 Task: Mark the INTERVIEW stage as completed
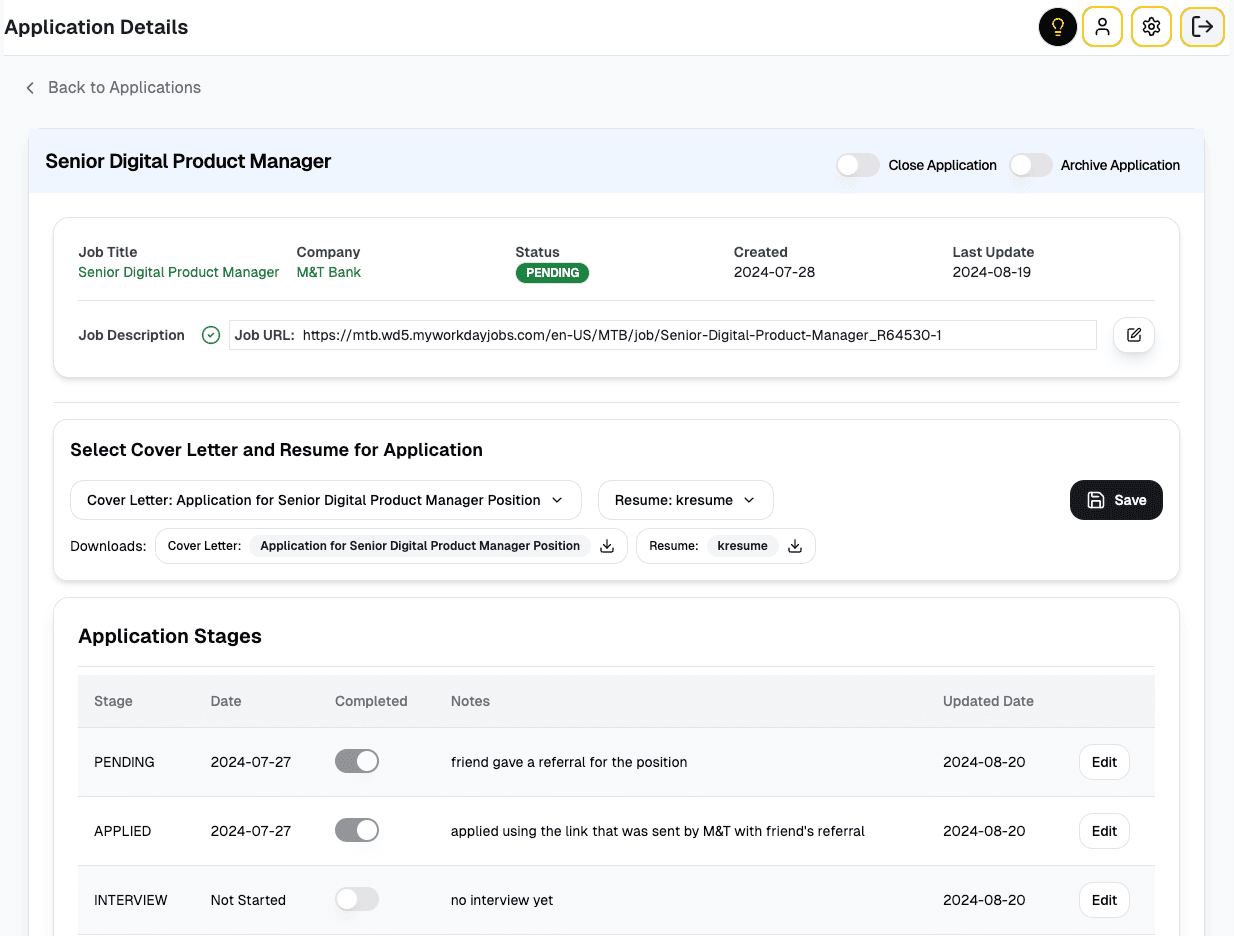(x=357, y=899)
